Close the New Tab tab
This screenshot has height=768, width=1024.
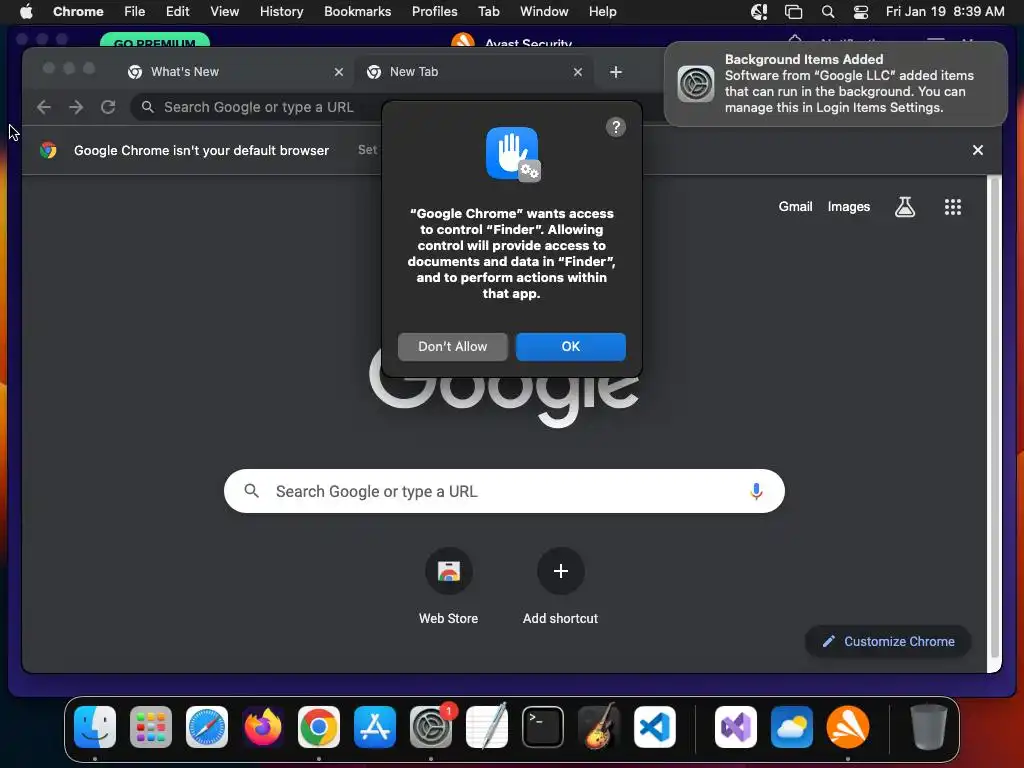(x=577, y=72)
